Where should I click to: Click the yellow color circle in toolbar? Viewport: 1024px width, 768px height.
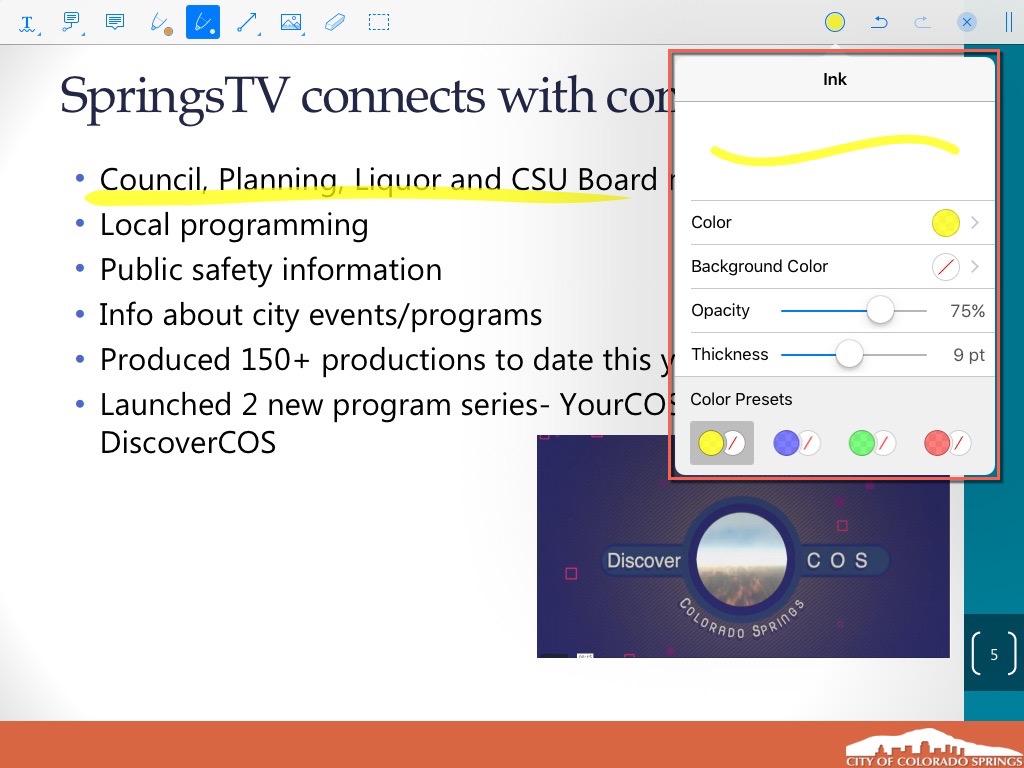835,22
